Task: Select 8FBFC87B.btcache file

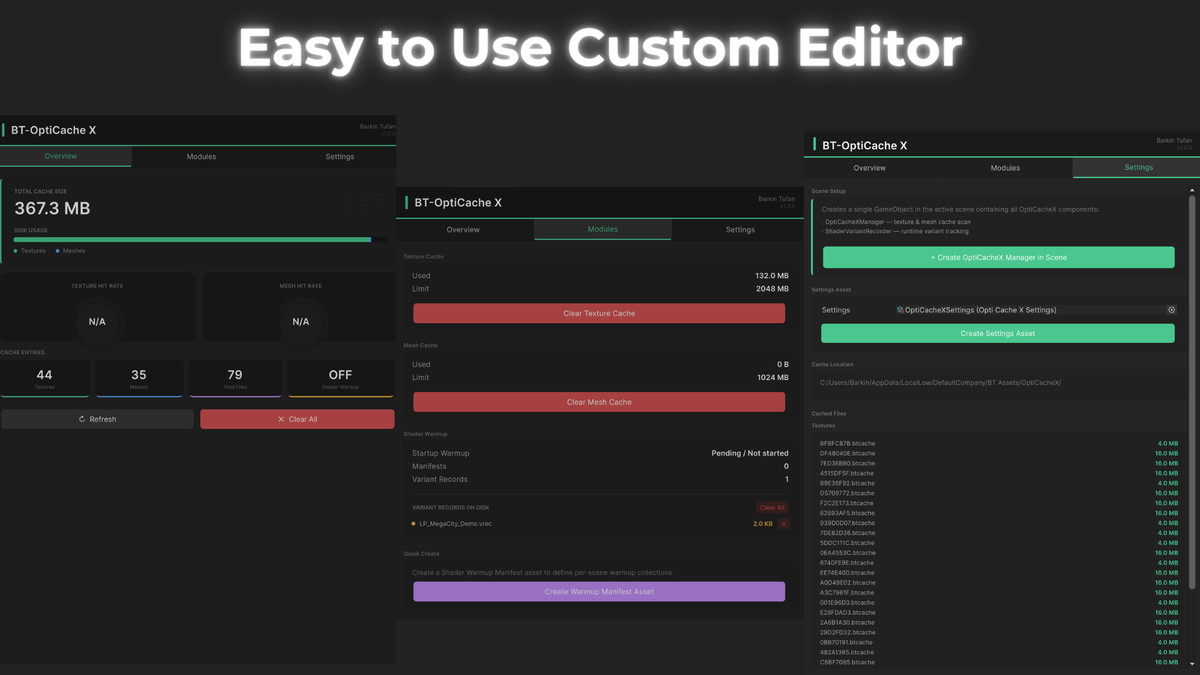Action: tap(848, 443)
